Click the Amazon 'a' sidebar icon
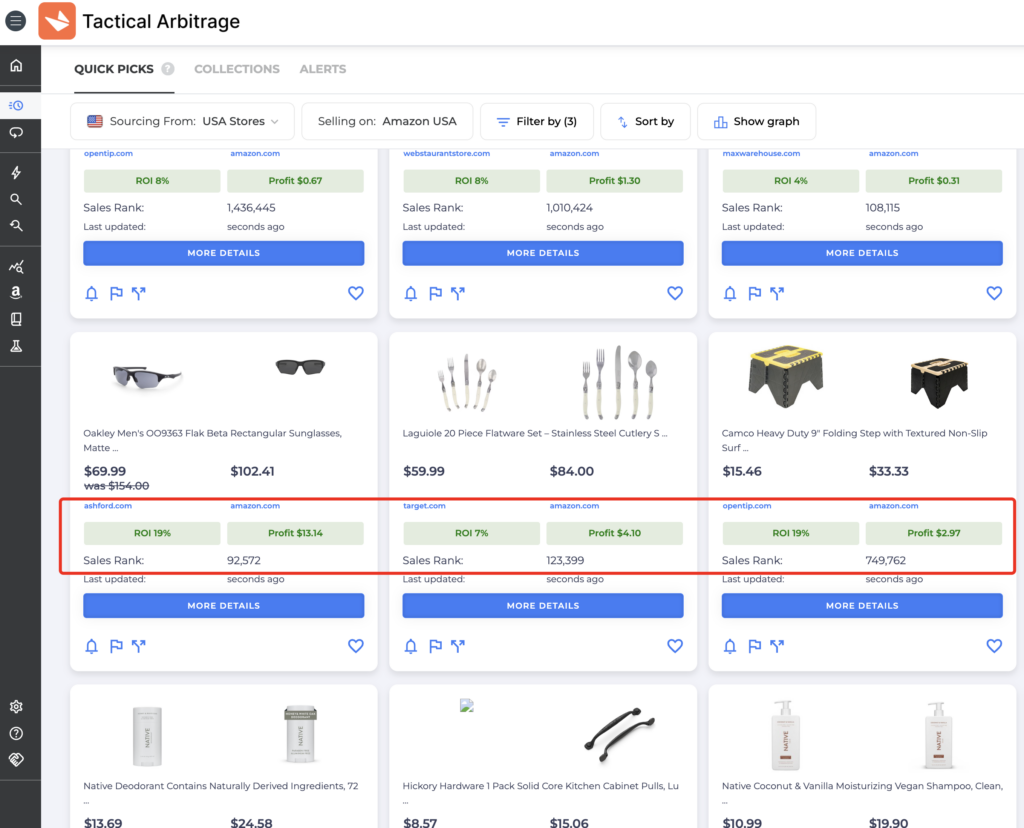 click(16, 293)
